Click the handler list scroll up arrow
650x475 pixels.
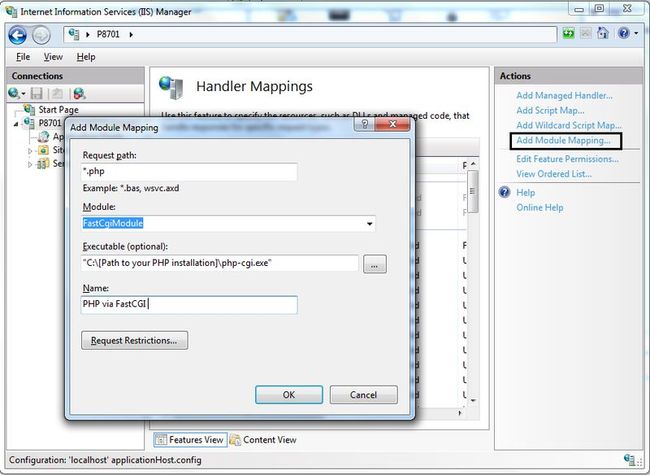pyautogui.click(x=473, y=165)
